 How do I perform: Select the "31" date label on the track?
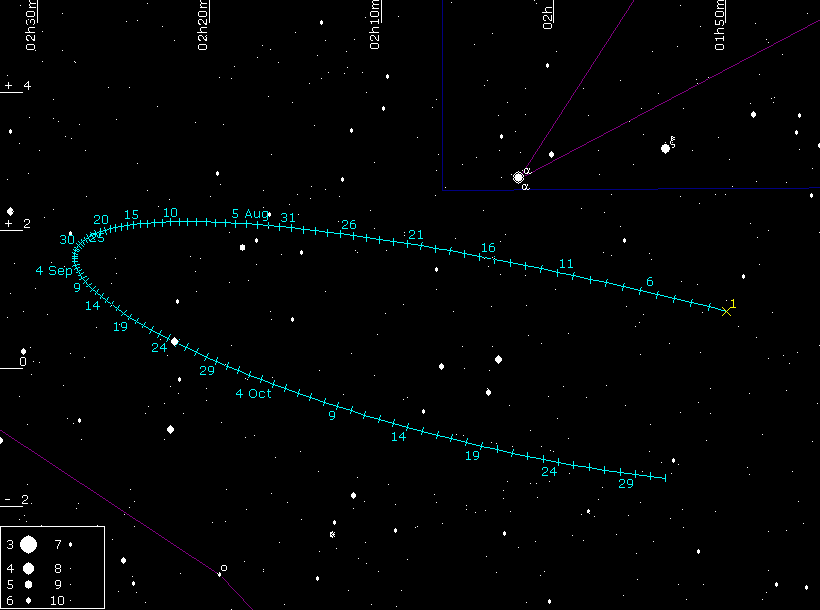point(288,218)
